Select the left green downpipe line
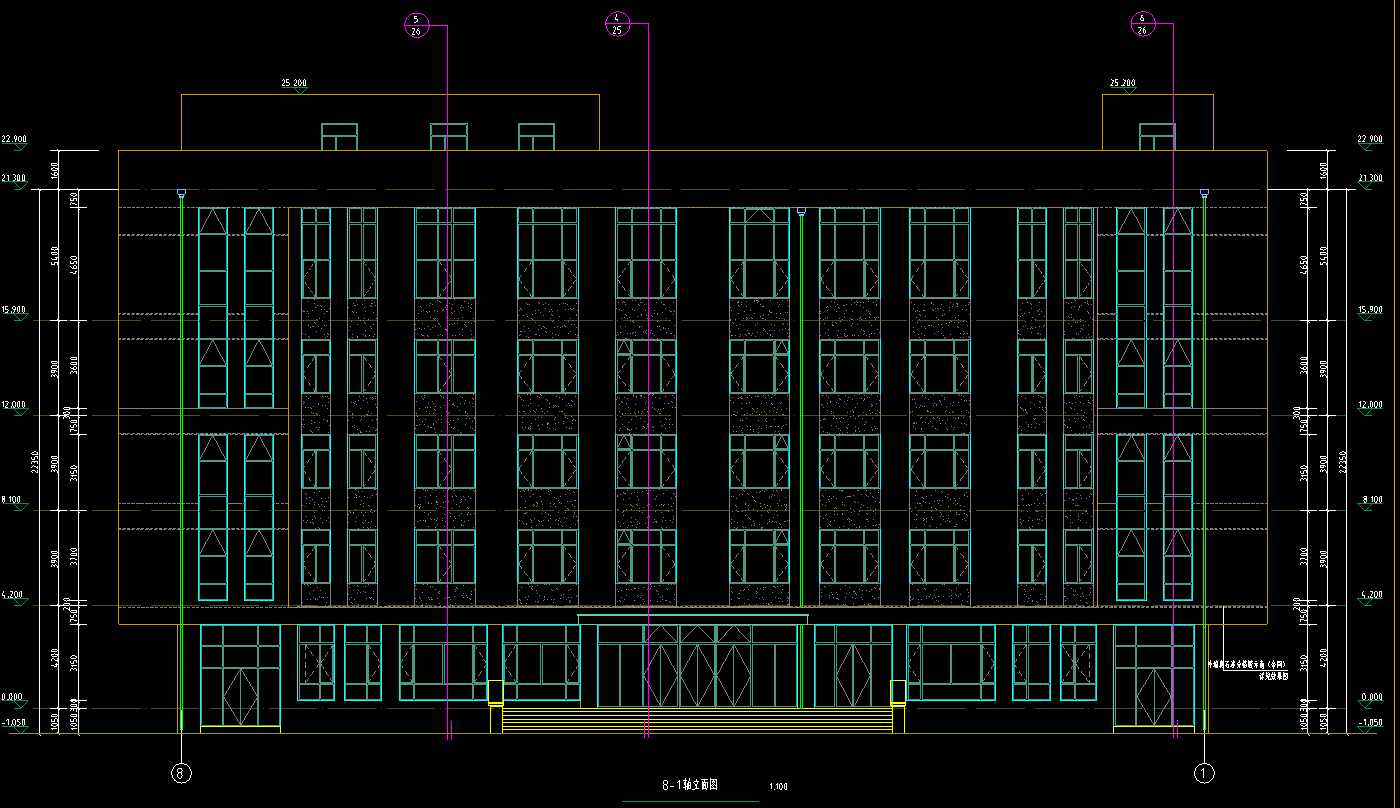Image resolution: width=1400 pixels, height=808 pixels. [181, 460]
